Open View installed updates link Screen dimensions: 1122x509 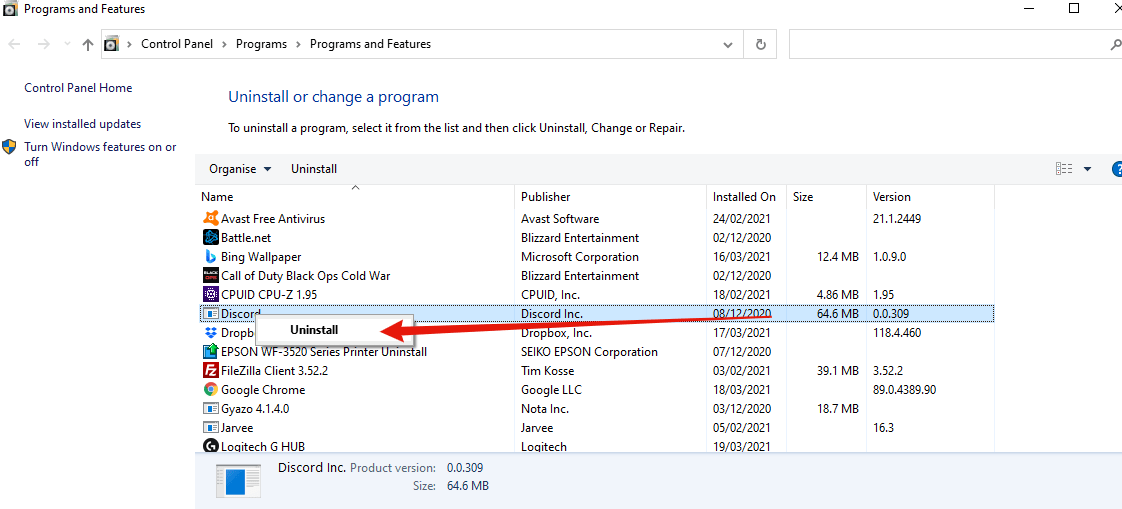[82, 124]
